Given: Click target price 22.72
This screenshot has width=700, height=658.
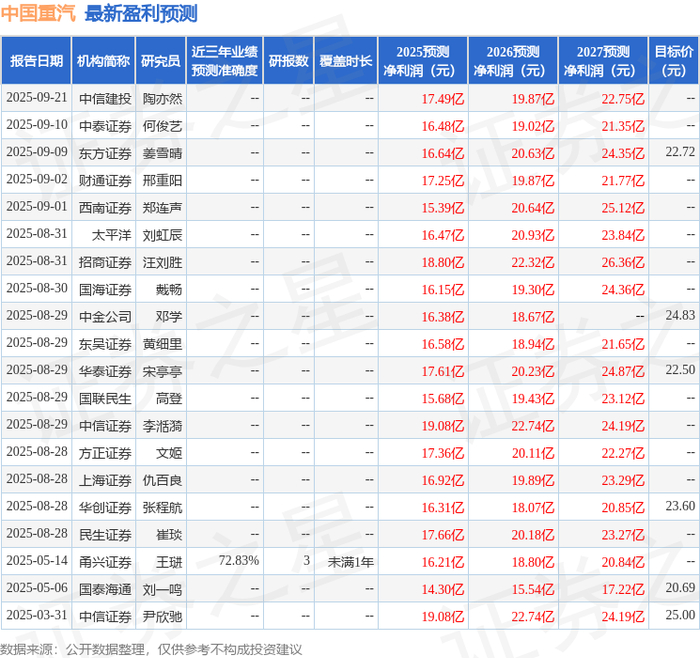Looking at the screenshot, I should click(680, 152).
